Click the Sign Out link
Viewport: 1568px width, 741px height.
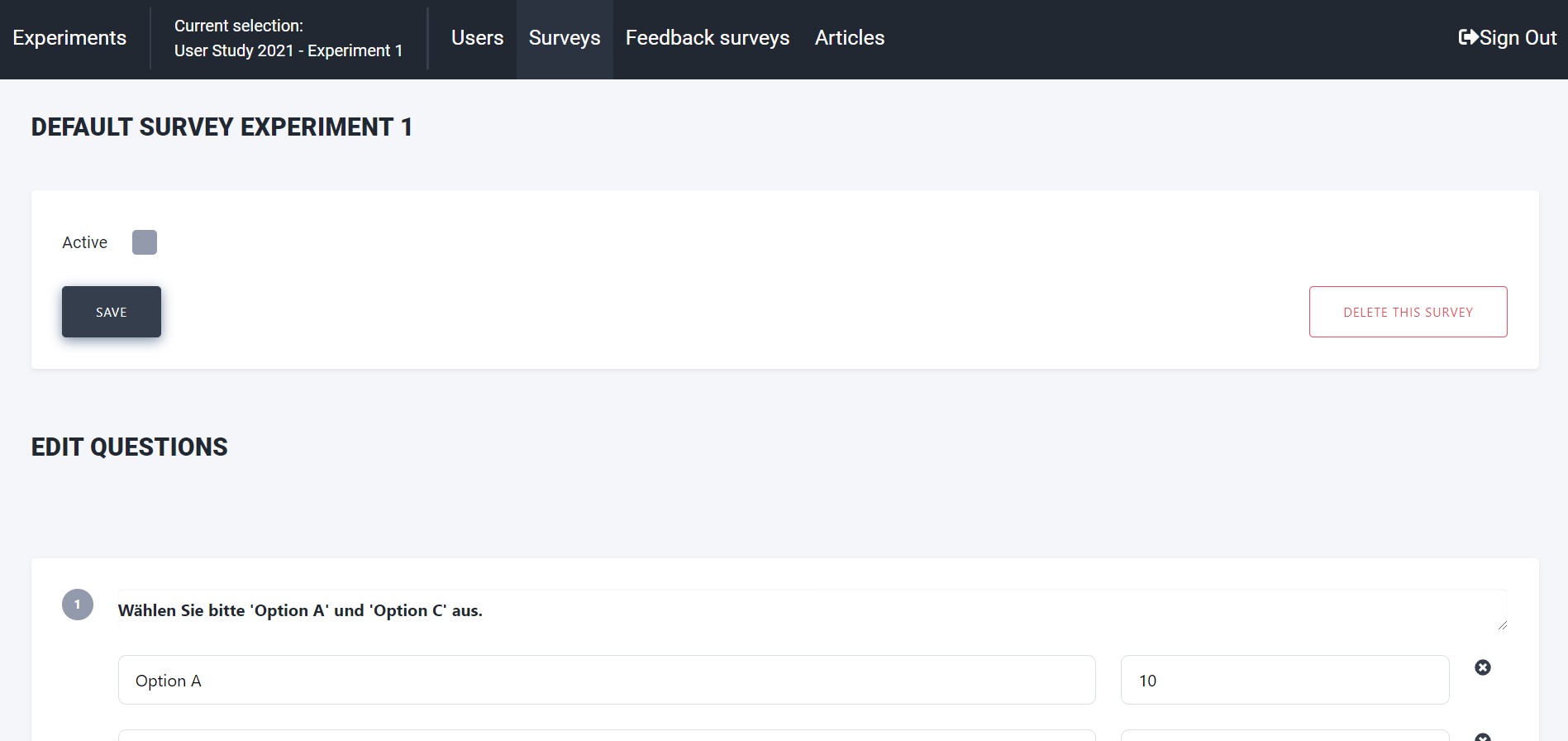click(1508, 38)
